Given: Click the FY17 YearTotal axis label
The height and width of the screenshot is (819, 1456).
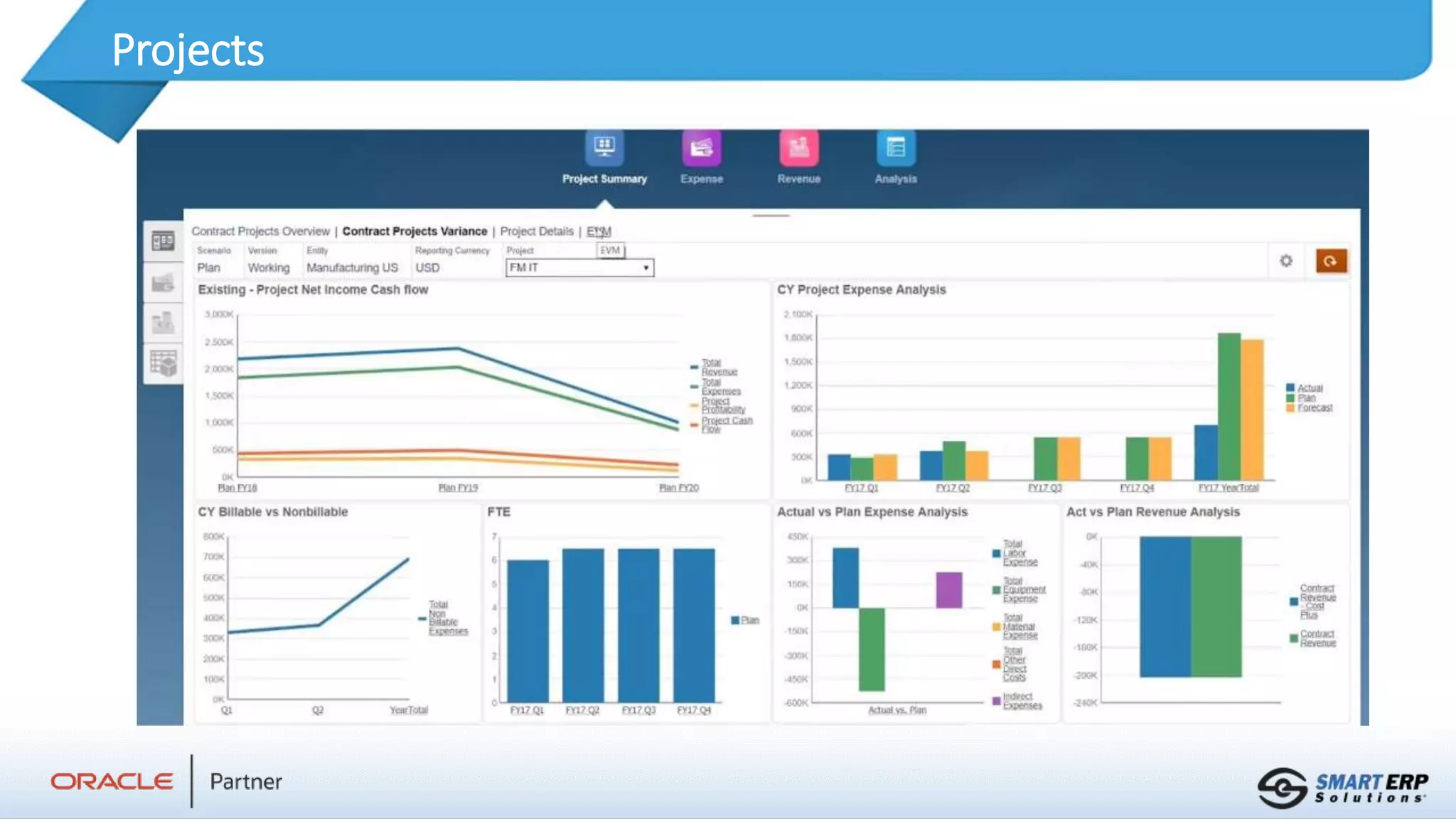Looking at the screenshot, I should [1228, 488].
